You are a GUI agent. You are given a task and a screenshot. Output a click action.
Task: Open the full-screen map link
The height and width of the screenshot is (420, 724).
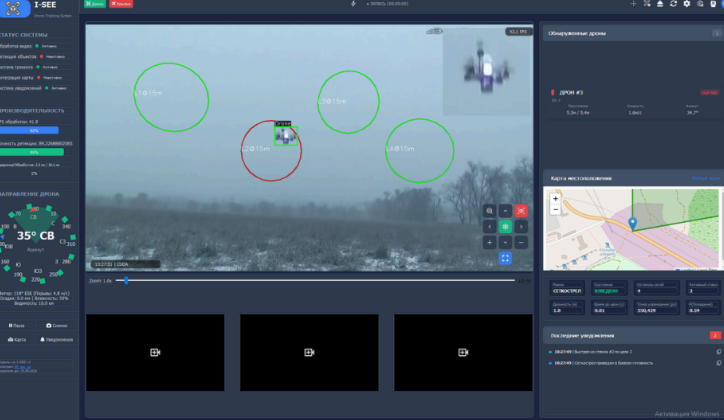(706, 178)
